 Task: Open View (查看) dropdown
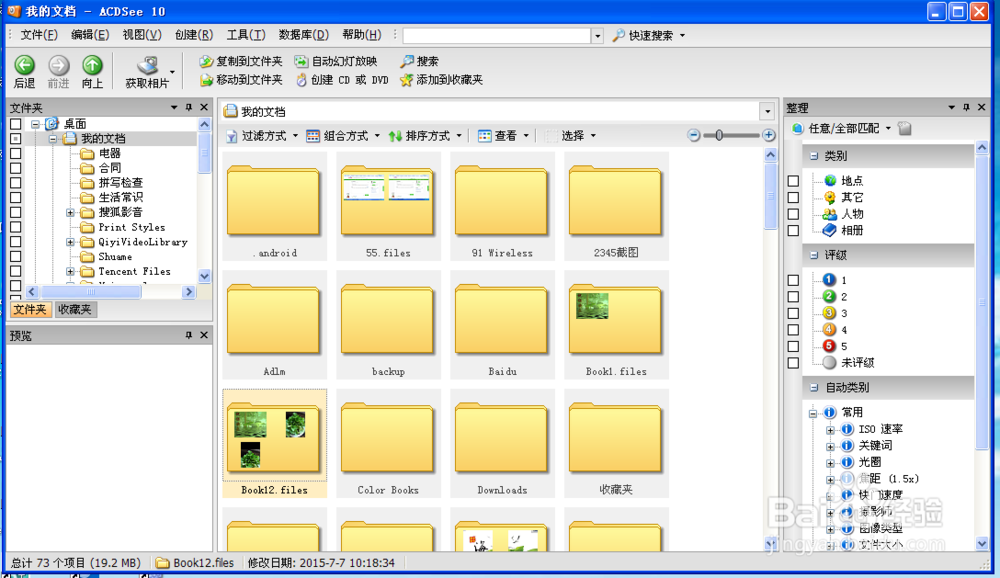pyautogui.click(x=503, y=135)
